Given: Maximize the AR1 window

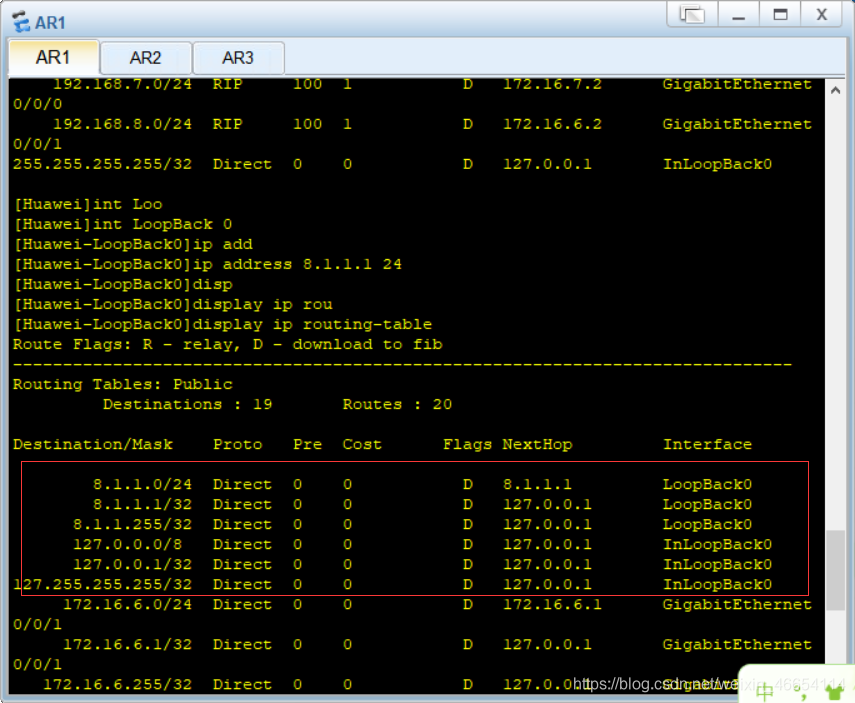Looking at the screenshot, I should tap(780, 14).
